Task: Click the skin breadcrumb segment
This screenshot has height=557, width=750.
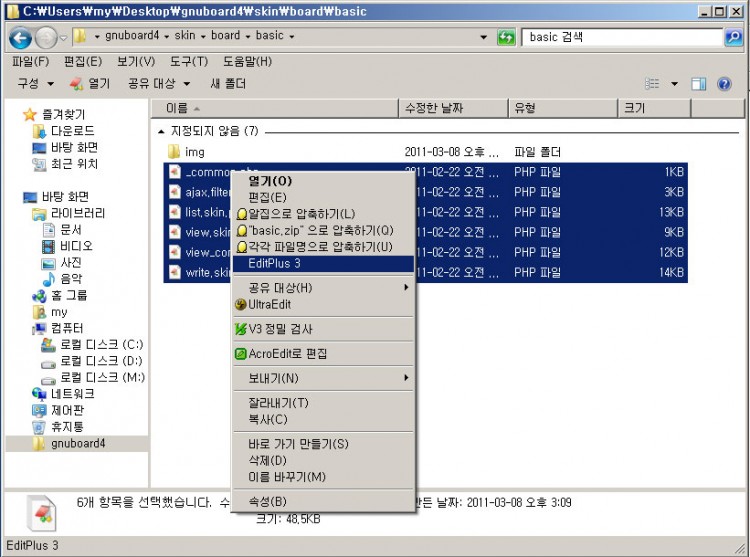Action: (x=185, y=35)
